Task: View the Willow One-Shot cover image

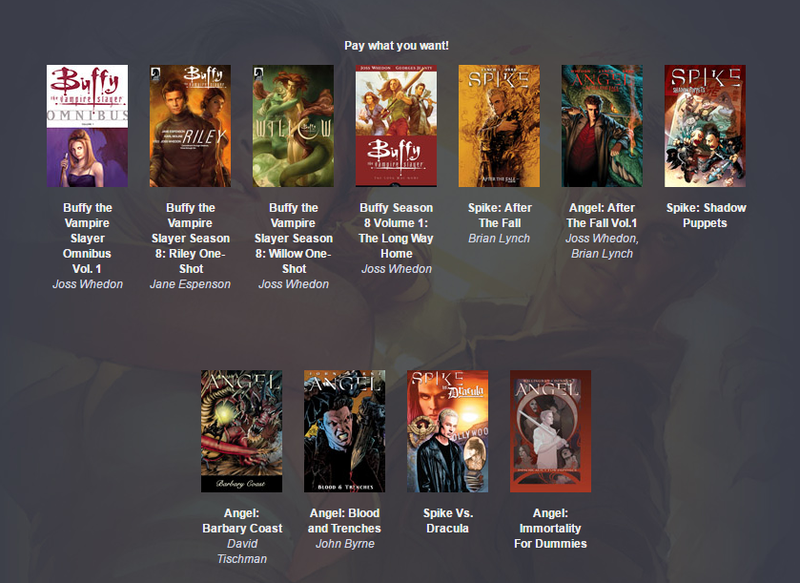Action: pos(293,125)
